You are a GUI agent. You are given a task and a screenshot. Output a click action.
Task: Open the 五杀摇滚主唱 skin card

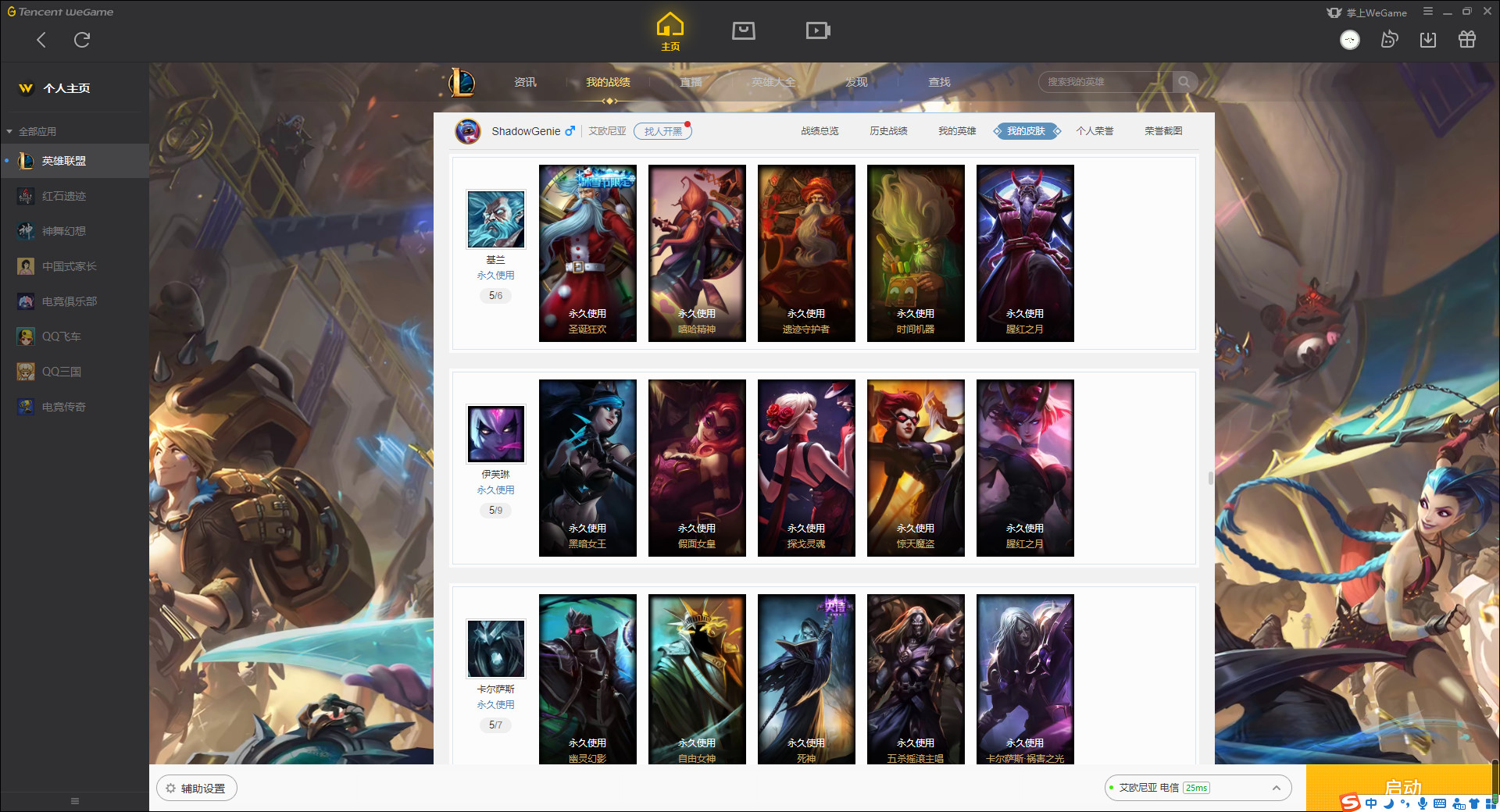pos(916,679)
